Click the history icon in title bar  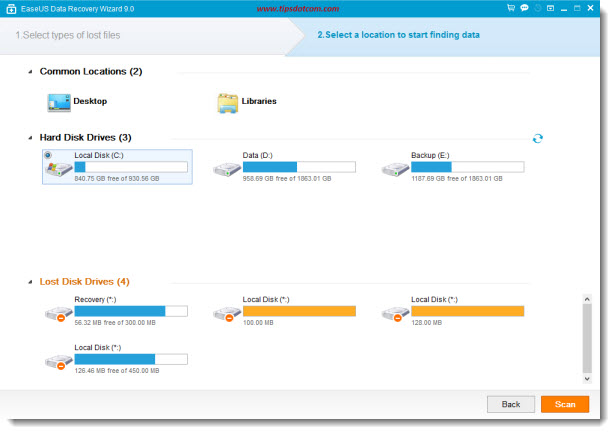[x=538, y=8]
